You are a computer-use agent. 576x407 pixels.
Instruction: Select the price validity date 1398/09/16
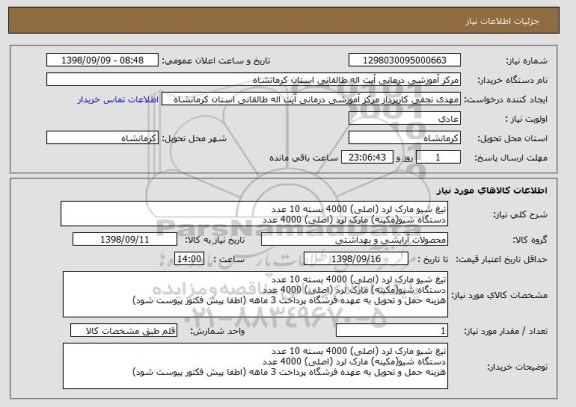pyautogui.click(x=356, y=259)
